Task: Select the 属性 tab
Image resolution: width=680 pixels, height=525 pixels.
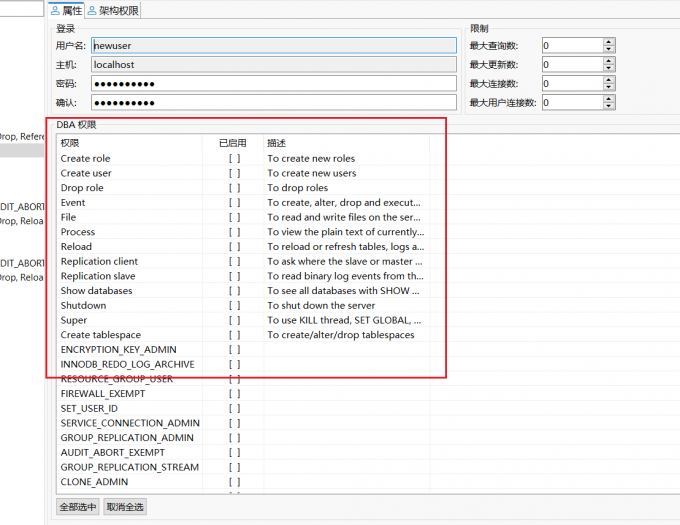Action: point(67,11)
